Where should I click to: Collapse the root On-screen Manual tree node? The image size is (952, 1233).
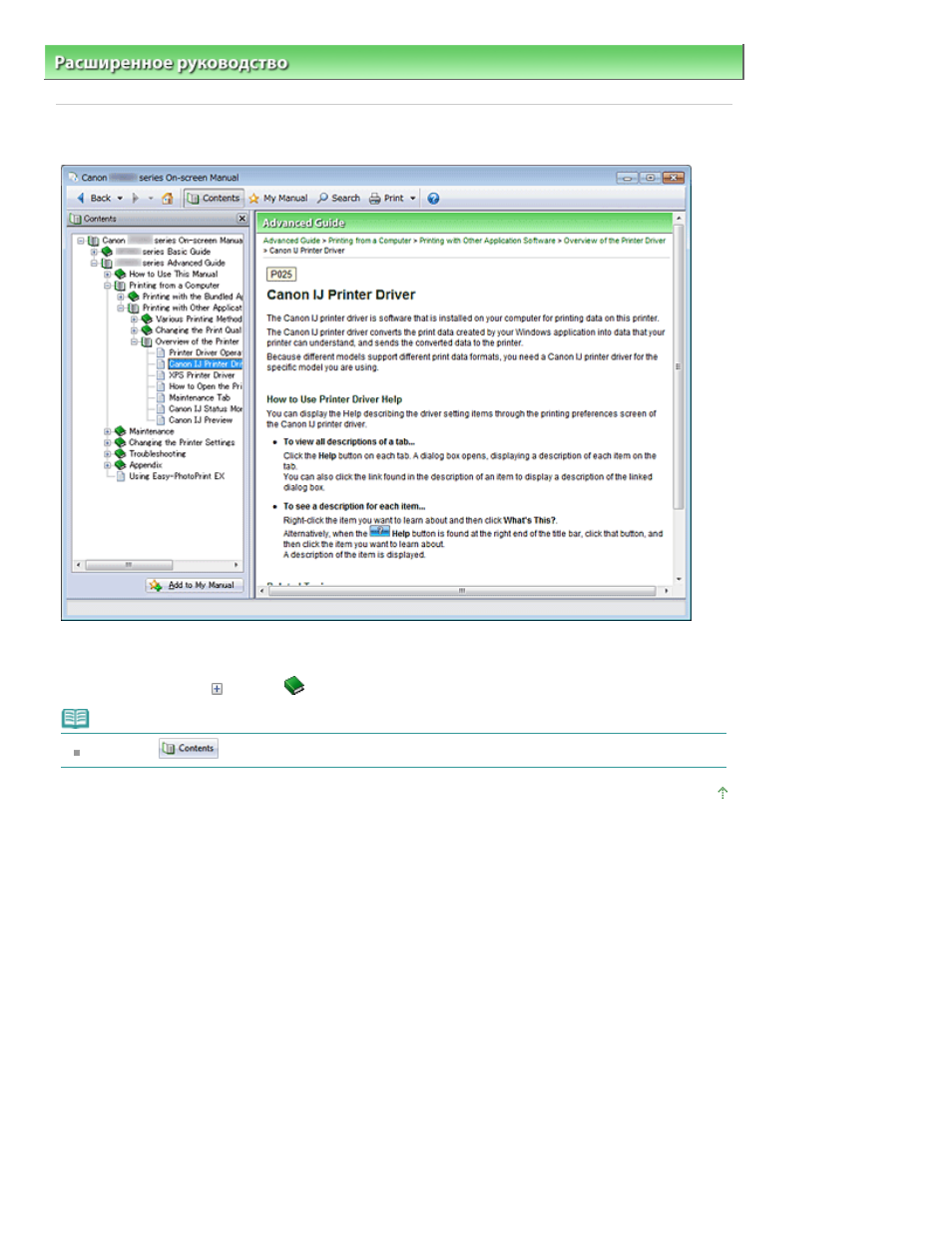tap(81, 241)
